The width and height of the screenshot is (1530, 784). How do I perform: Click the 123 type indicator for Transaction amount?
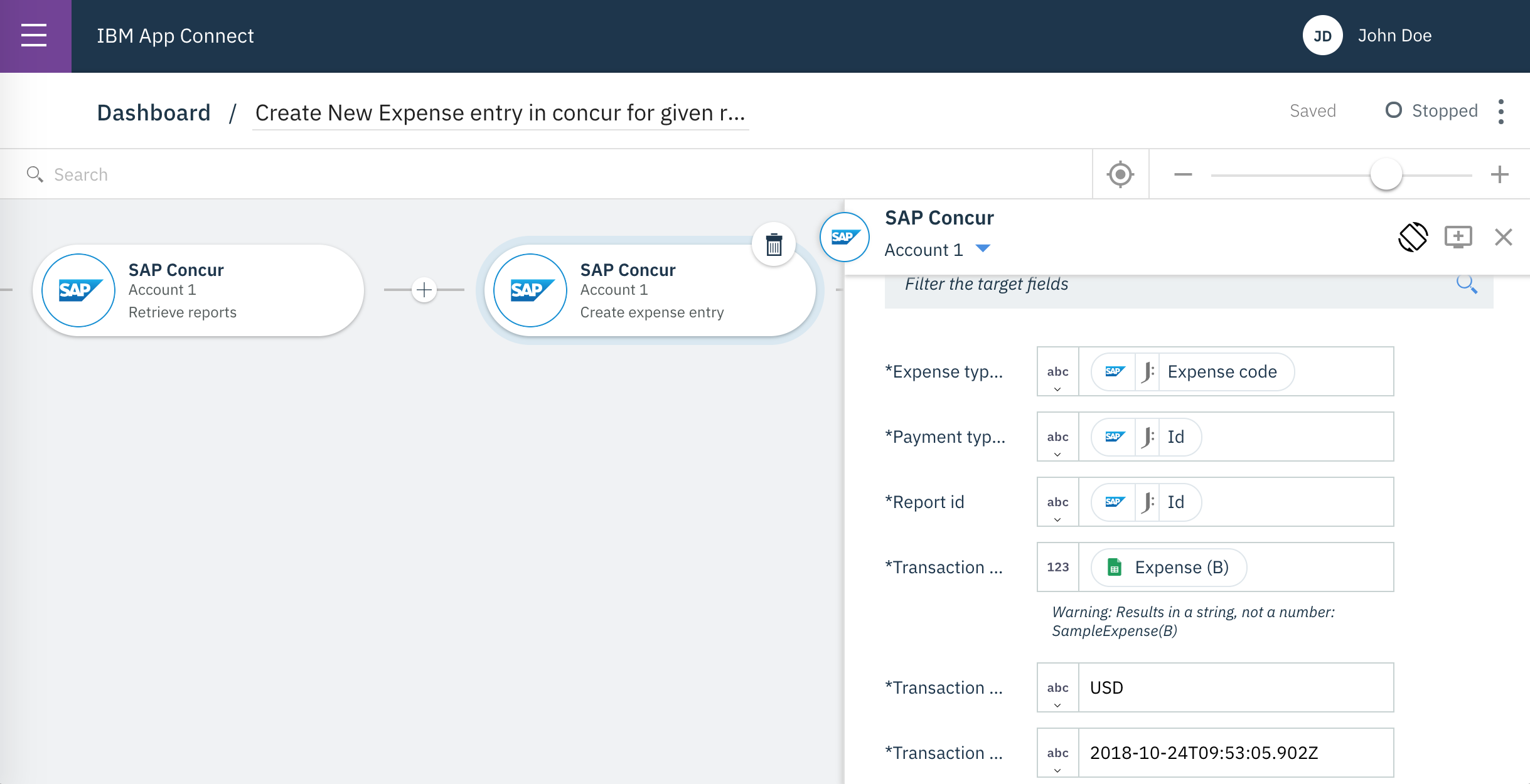[1057, 567]
